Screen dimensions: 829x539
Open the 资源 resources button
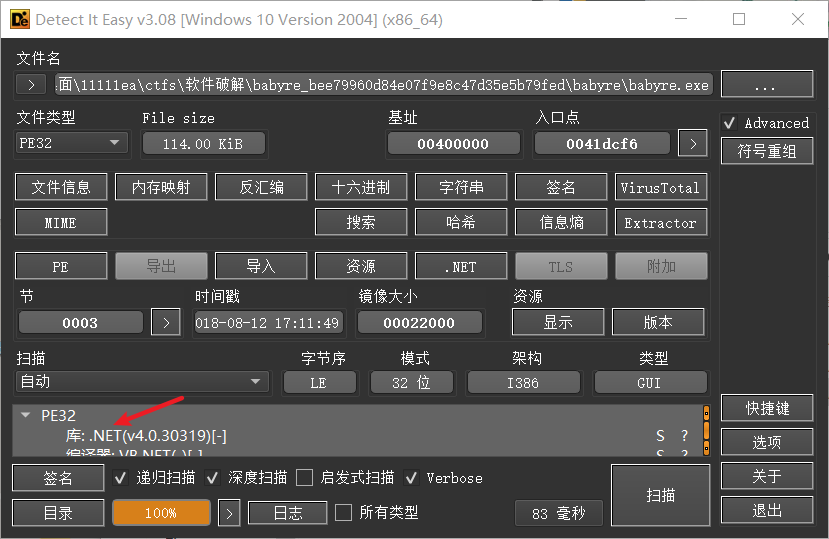coord(361,266)
